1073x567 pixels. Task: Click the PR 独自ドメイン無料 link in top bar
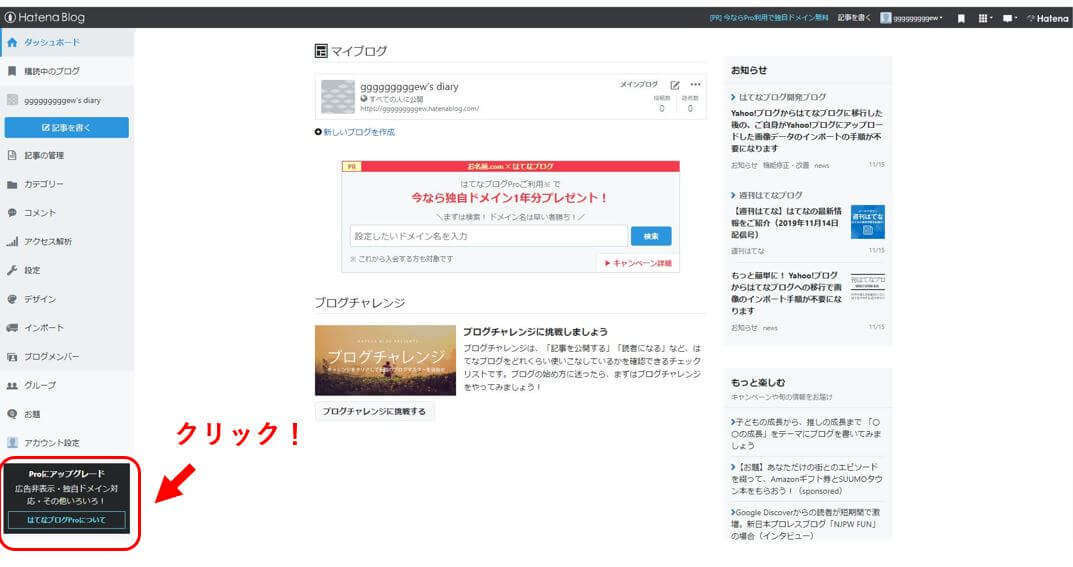click(x=768, y=18)
